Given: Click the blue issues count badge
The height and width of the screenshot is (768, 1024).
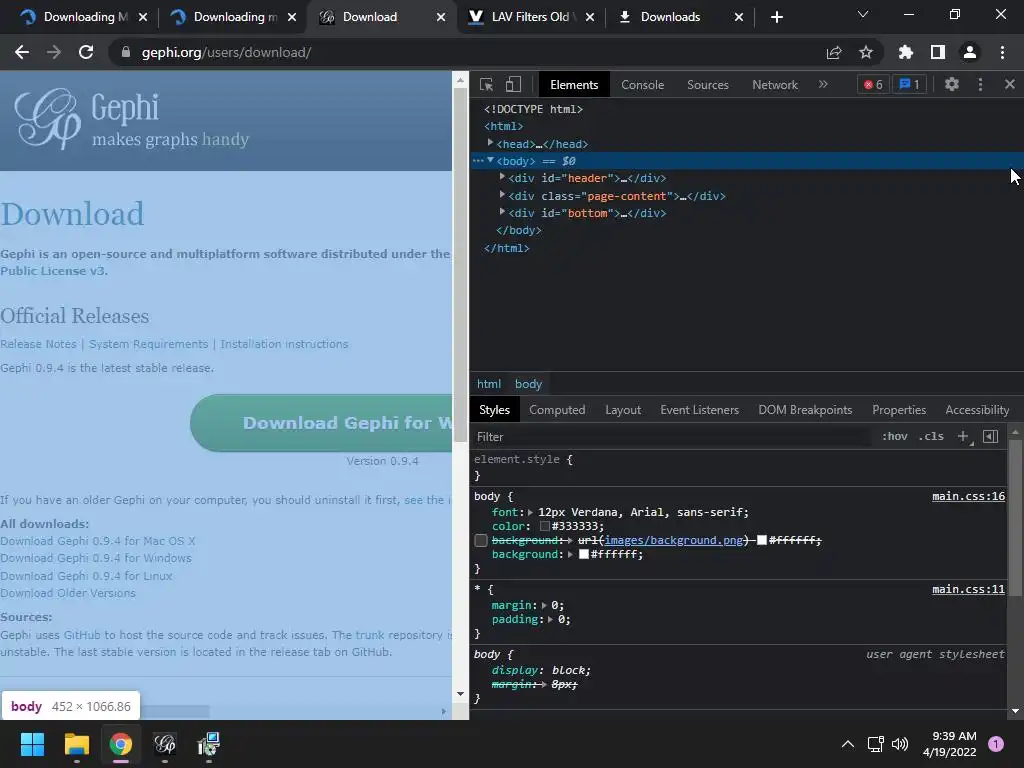Looking at the screenshot, I should (909, 84).
